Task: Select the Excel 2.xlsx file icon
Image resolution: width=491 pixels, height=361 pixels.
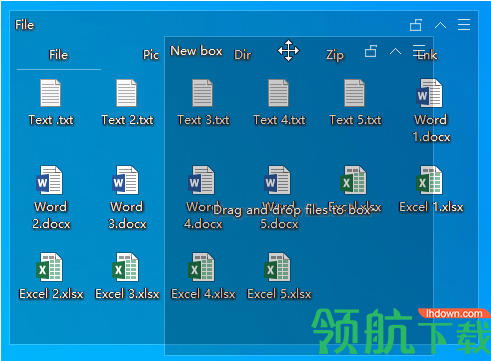Action: (49, 267)
